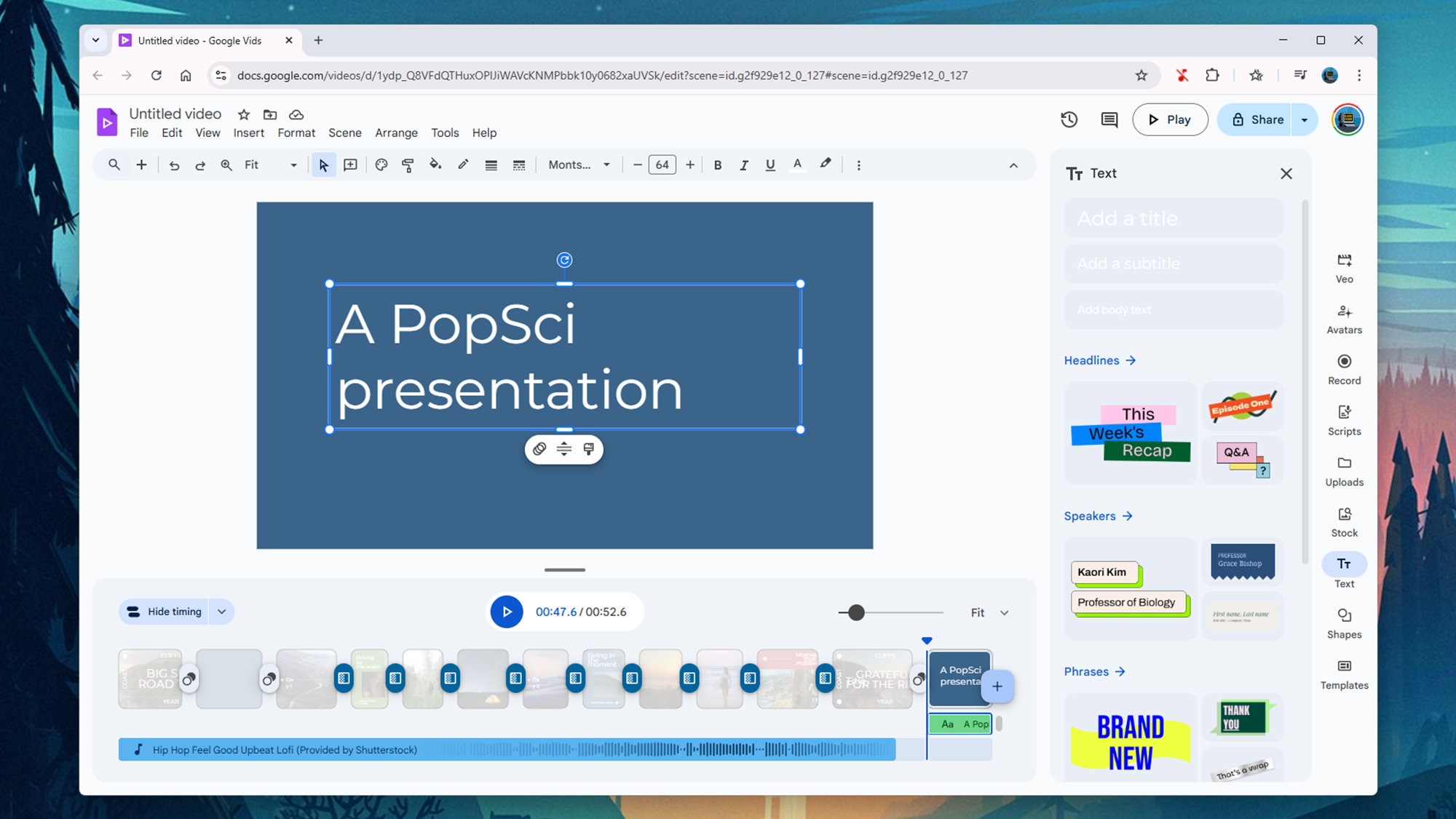
Task: Open the Avatars panel
Action: (x=1343, y=318)
